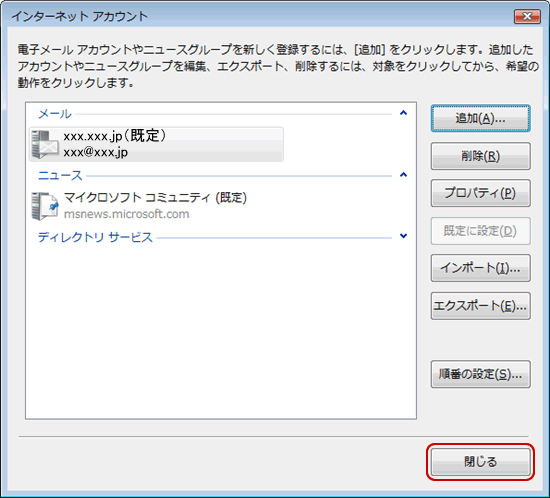Click the ニュース group header label

pyautogui.click(x=60, y=175)
